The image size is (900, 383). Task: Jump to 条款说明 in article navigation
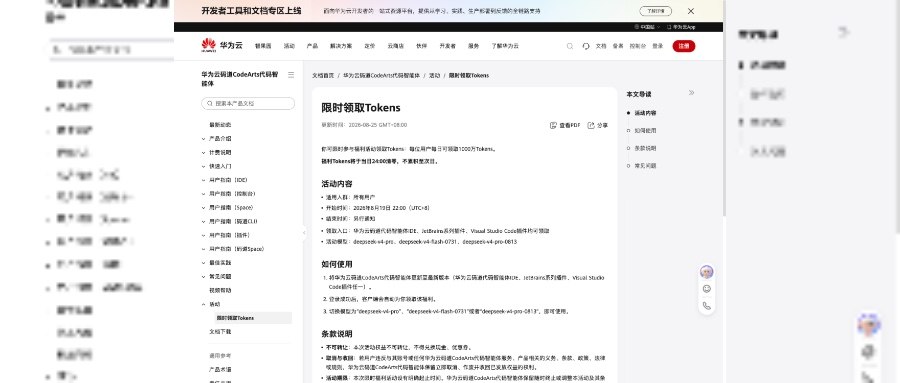(x=645, y=148)
